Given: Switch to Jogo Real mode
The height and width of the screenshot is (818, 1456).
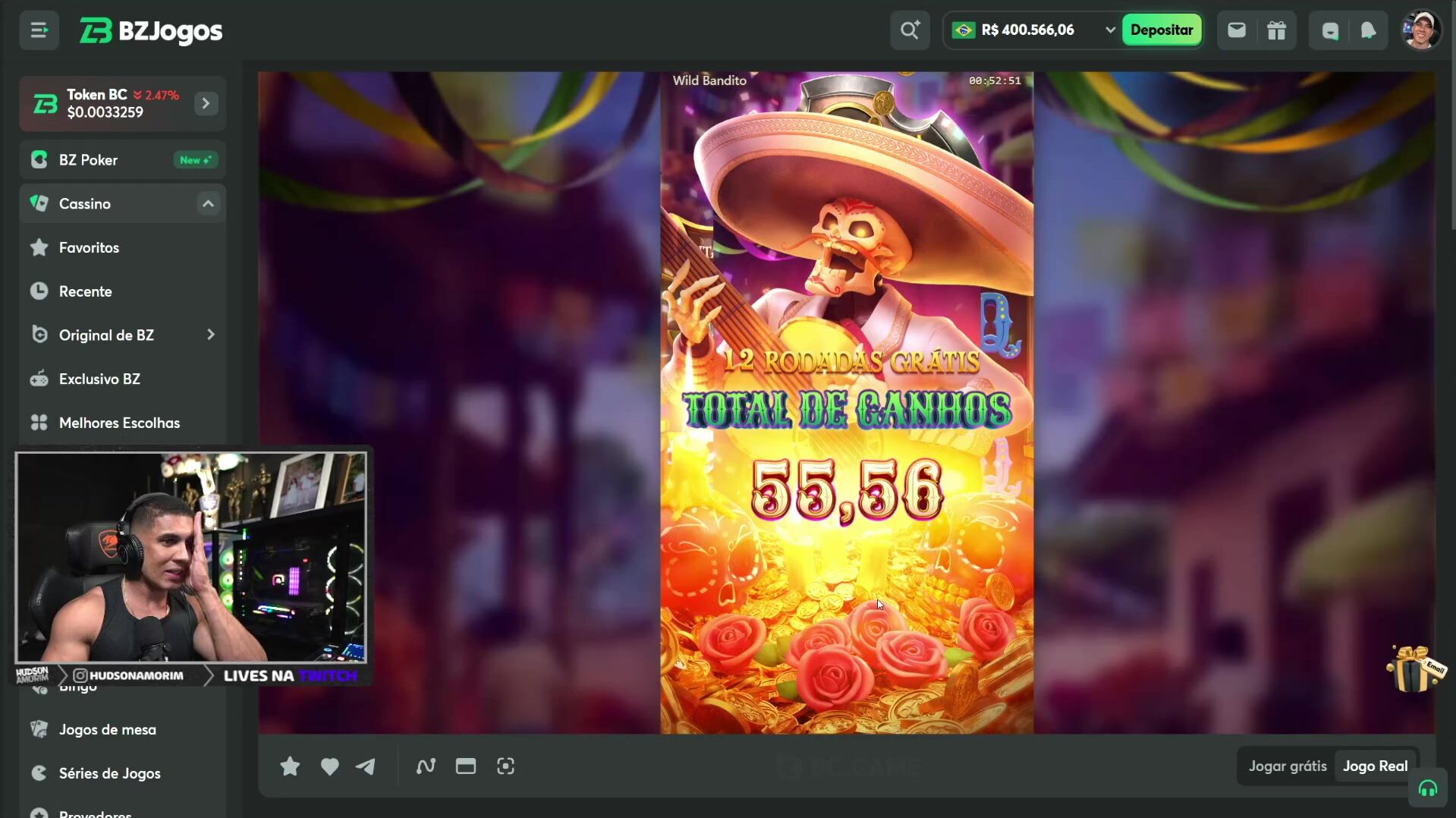Looking at the screenshot, I should coord(1375,766).
